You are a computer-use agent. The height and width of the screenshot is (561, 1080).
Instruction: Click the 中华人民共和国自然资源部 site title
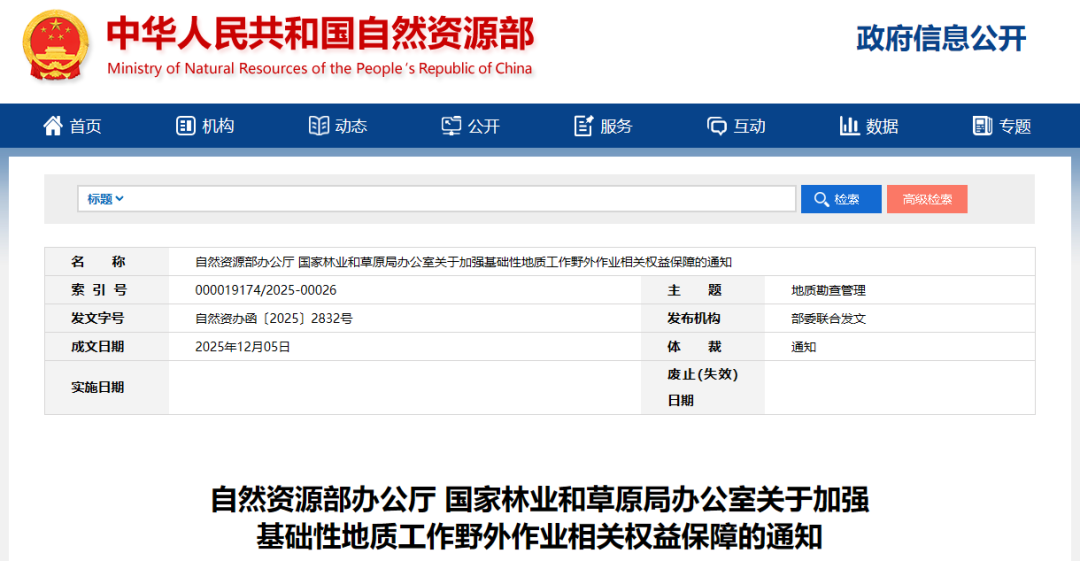coord(320,33)
